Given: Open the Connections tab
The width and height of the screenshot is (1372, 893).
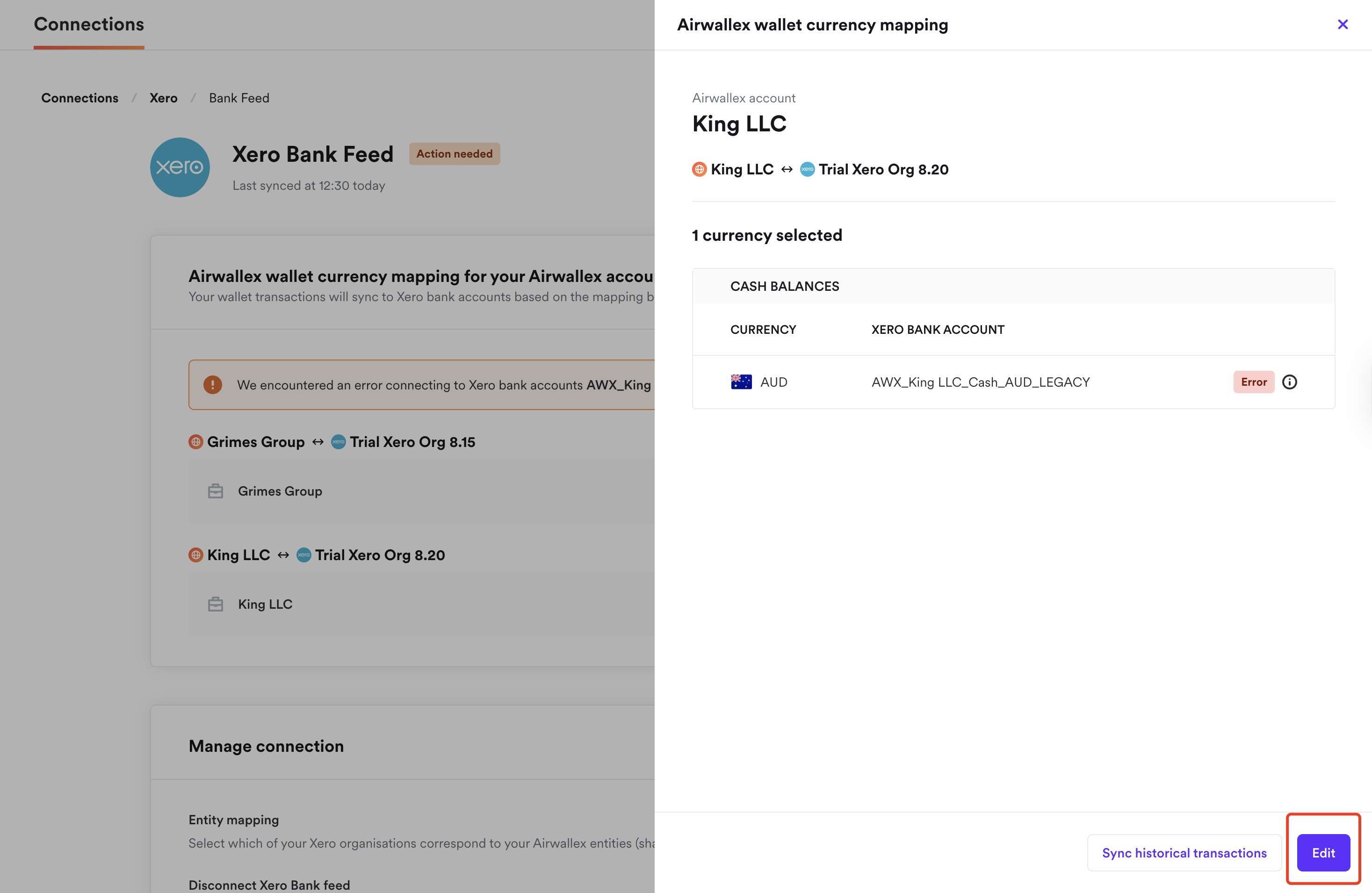Looking at the screenshot, I should tap(89, 24).
